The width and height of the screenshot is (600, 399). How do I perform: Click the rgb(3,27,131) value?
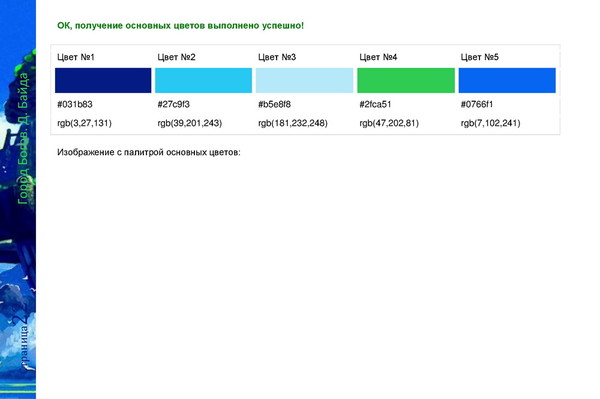click(85, 123)
